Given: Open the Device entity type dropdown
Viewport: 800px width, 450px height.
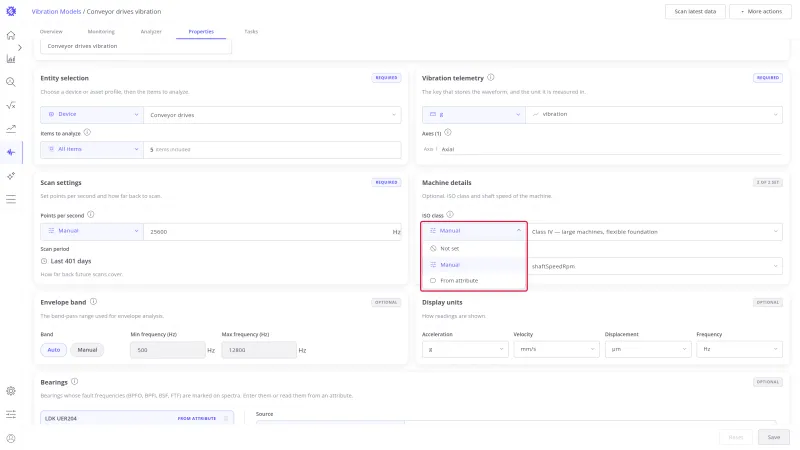Looking at the screenshot, I should (92, 114).
